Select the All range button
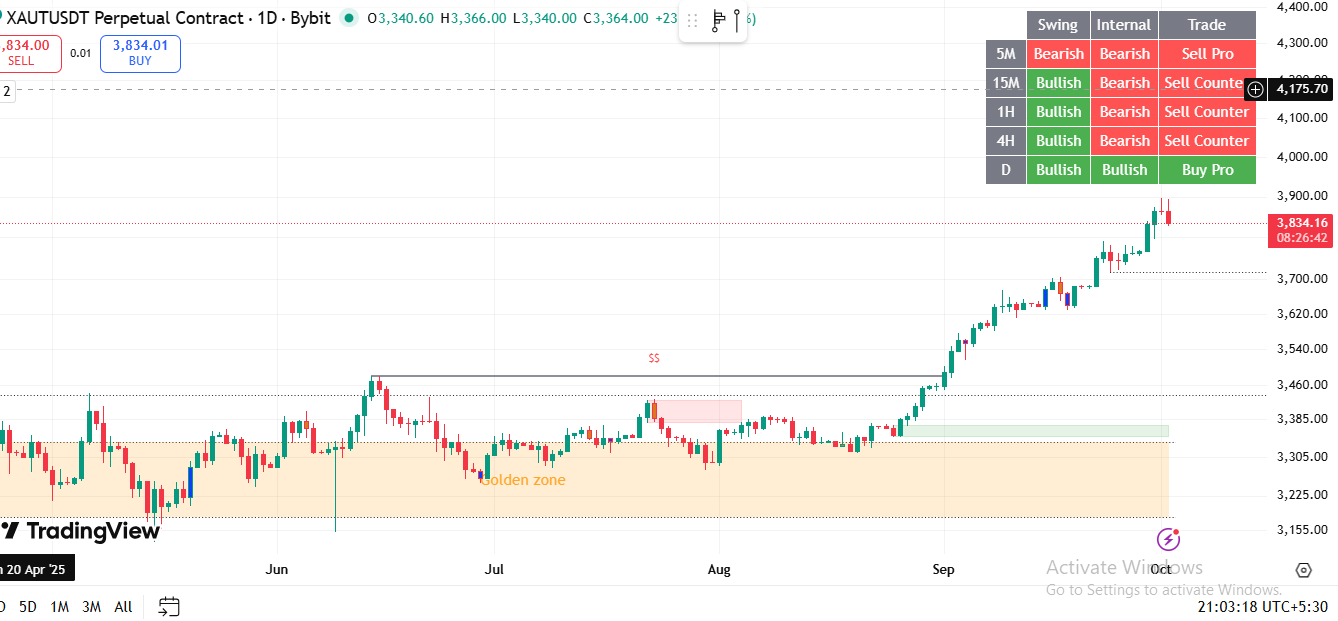The width and height of the screenshot is (1338, 621). tap(123, 607)
